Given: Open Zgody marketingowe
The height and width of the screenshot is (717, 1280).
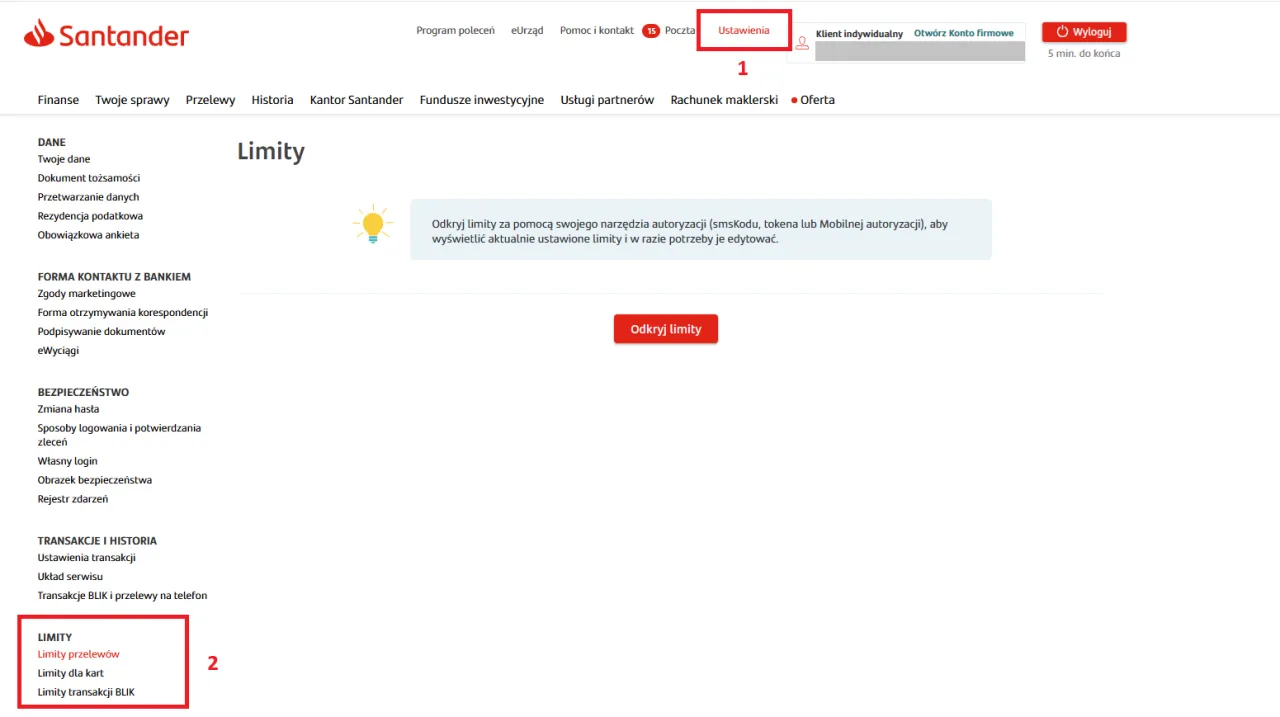Looking at the screenshot, I should point(87,294).
